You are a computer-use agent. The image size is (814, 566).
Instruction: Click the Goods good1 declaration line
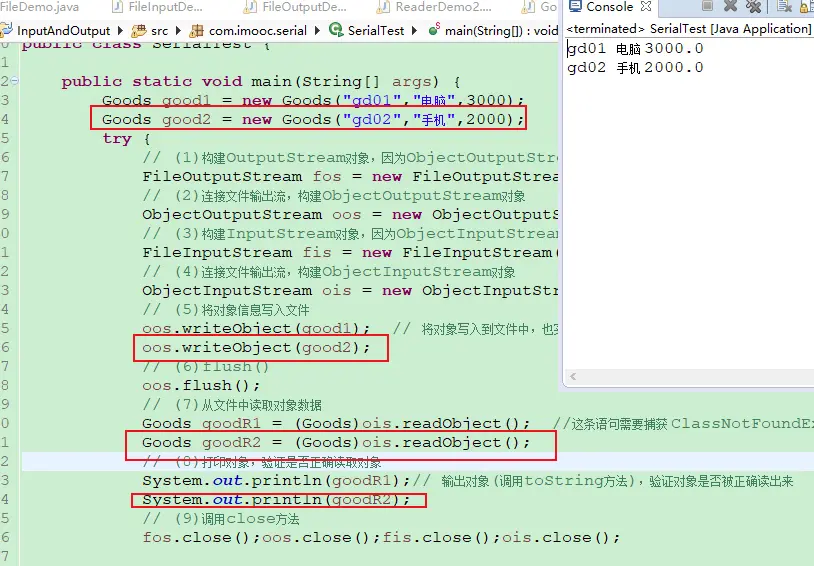tap(313, 100)
